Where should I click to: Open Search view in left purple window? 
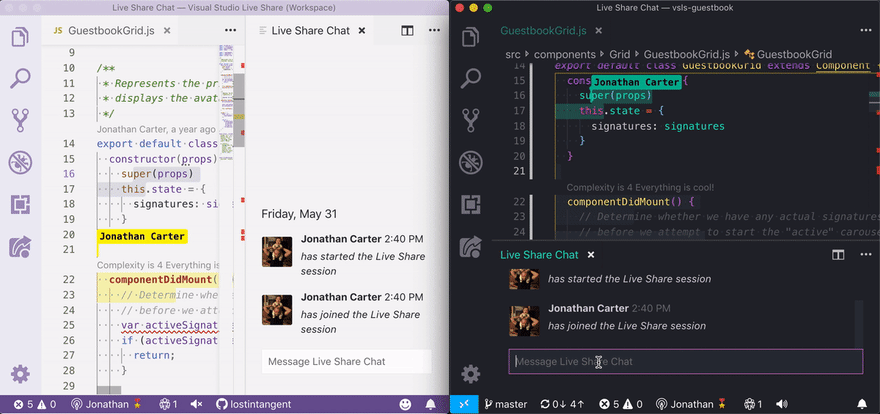point(20,79)
